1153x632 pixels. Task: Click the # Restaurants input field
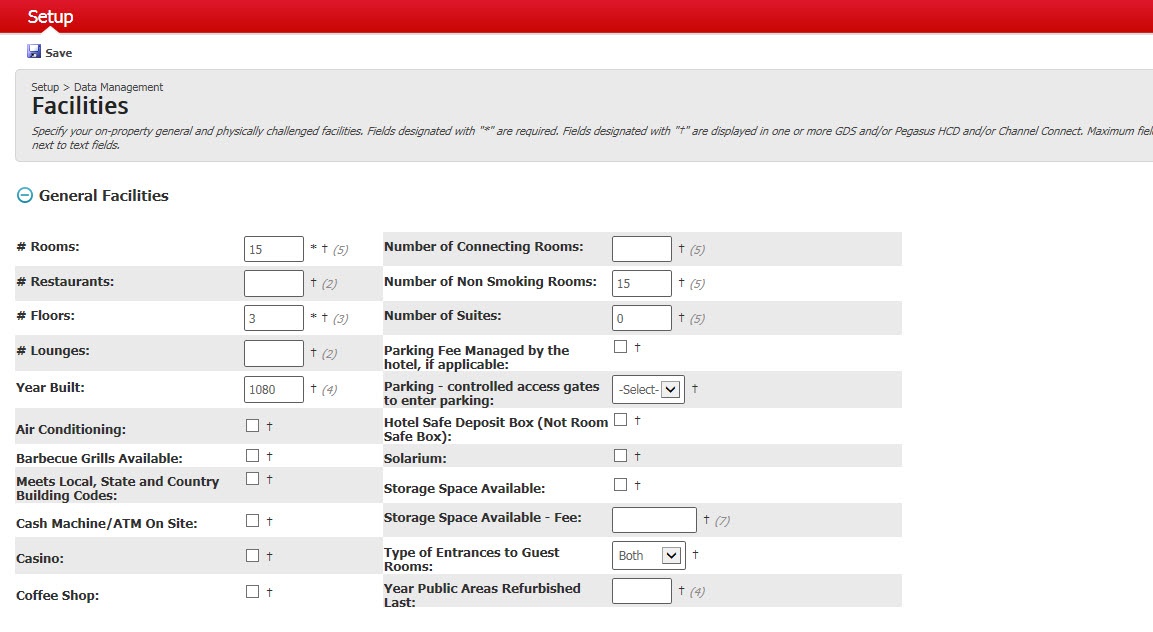[274, 283]
